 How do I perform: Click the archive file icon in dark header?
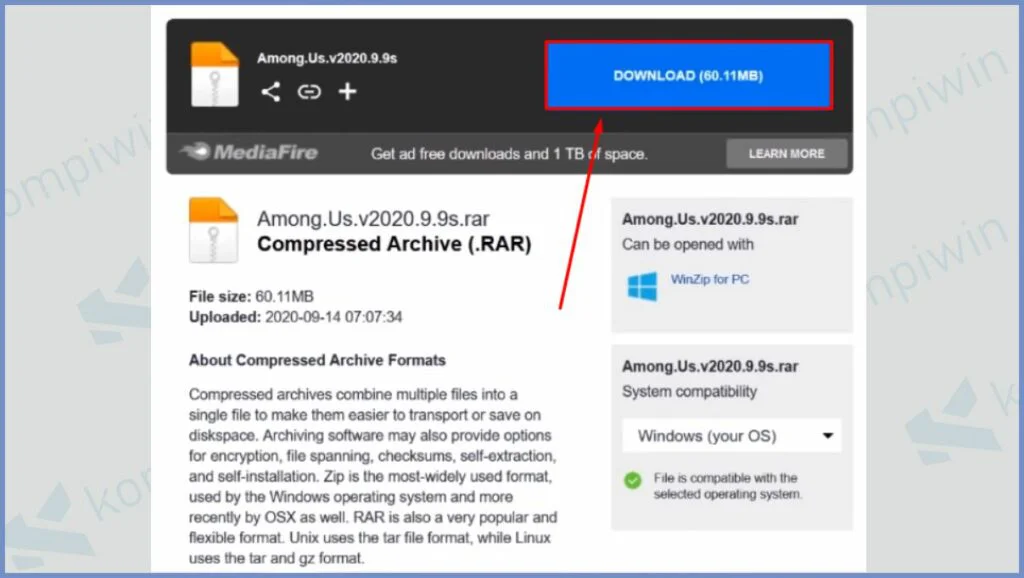click(x=214, y=73)
